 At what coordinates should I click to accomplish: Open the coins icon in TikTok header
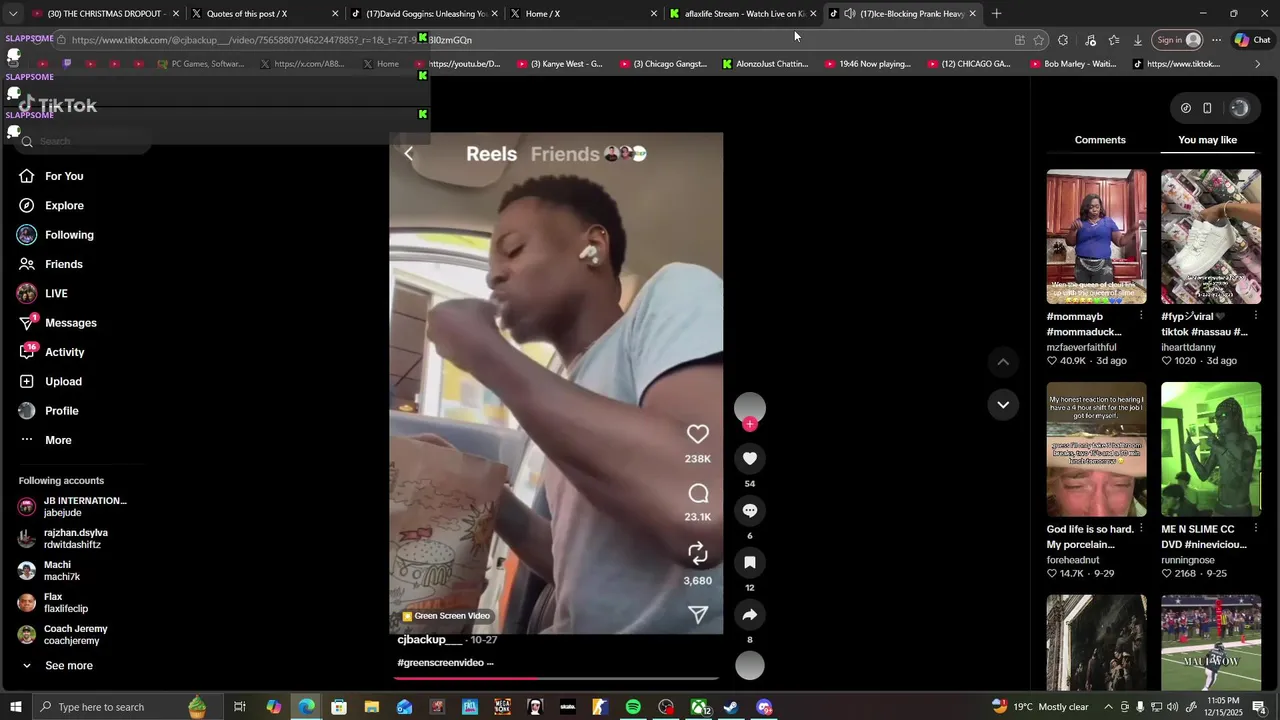[x=1186, y=108]
